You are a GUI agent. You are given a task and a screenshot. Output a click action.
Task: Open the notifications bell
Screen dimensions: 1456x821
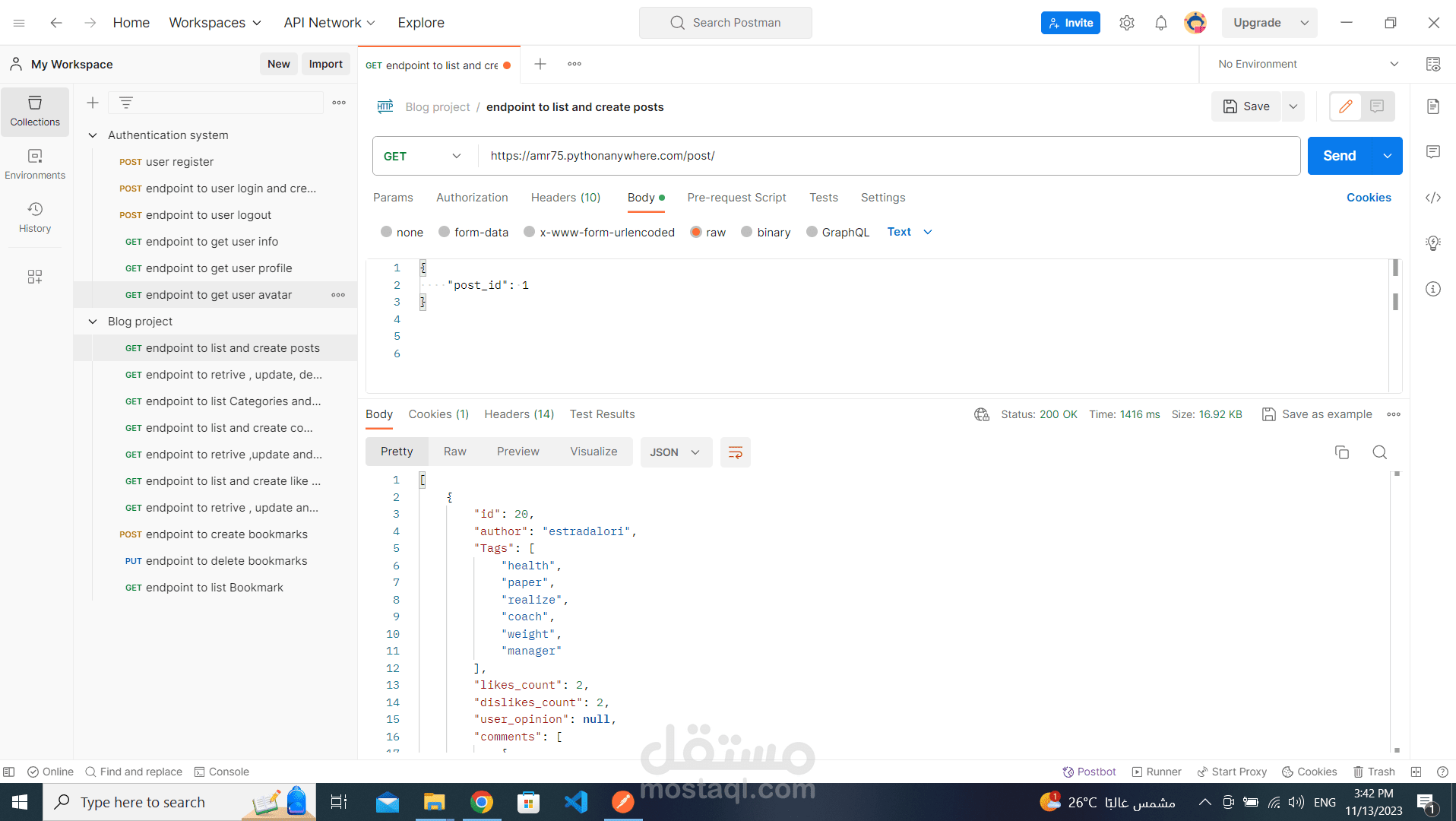coord(1161,23)
